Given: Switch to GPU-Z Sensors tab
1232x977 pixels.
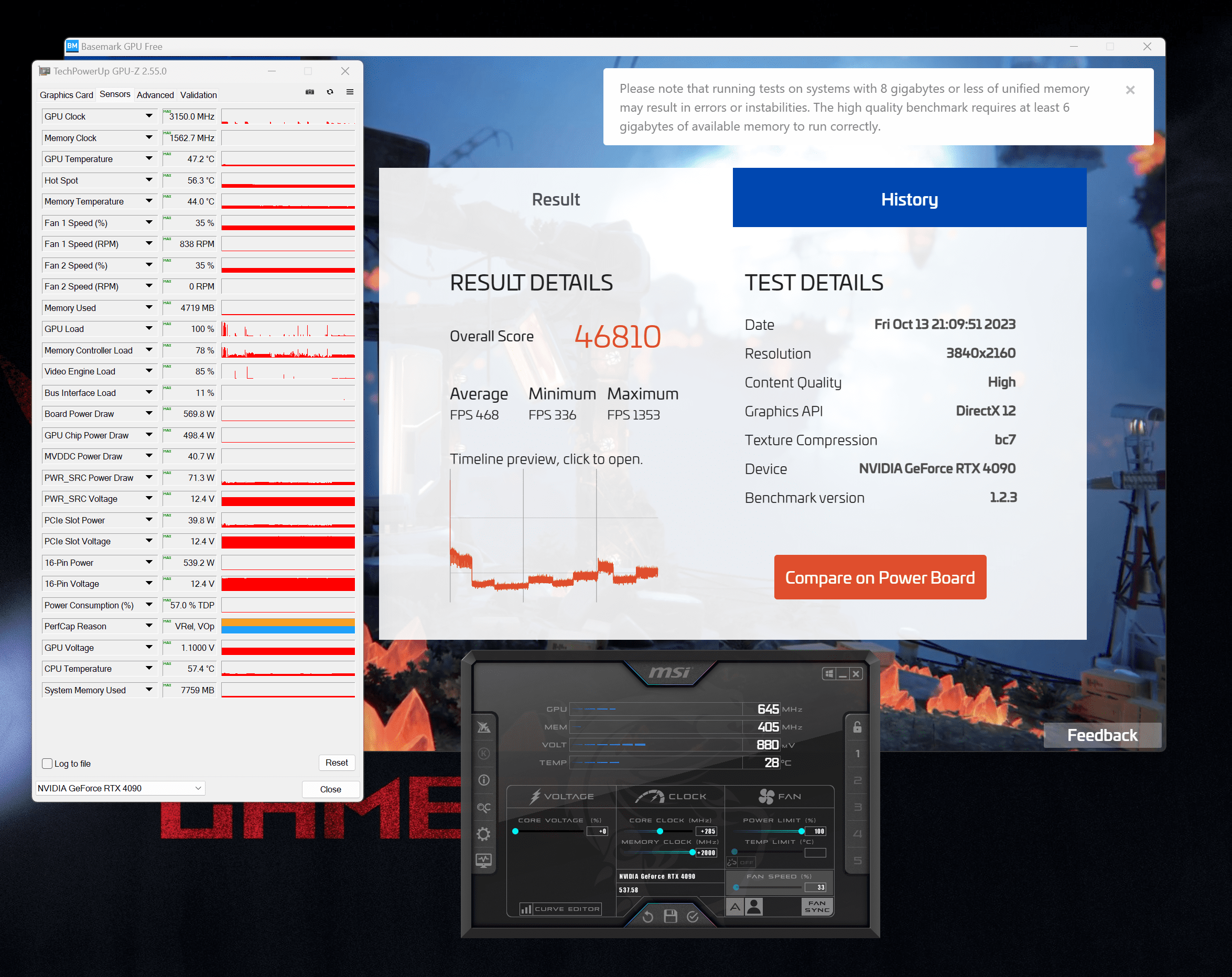Looking at the screenshot, I should [x=115, y=94].
